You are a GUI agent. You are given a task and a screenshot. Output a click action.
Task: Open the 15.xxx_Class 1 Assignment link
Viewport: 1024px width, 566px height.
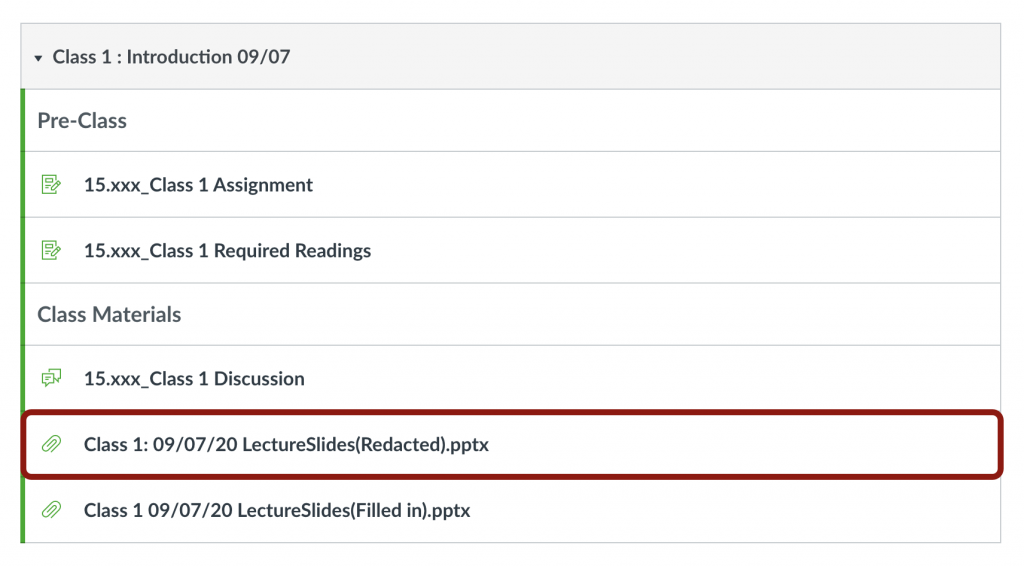coord(198,185)
